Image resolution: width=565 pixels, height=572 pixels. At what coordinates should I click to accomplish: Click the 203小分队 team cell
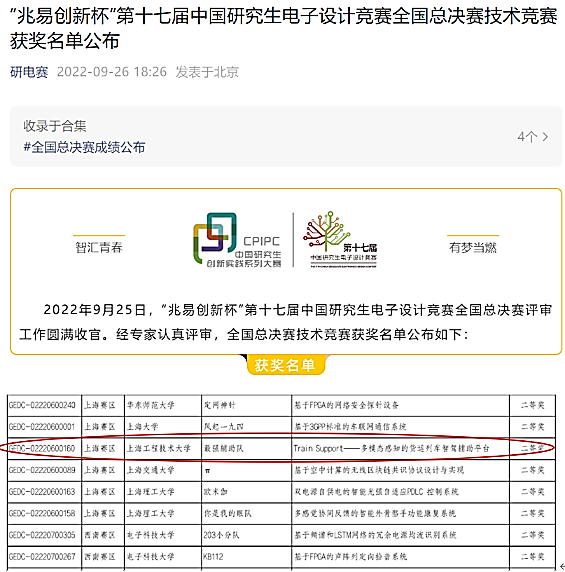(x=246, y=535)
